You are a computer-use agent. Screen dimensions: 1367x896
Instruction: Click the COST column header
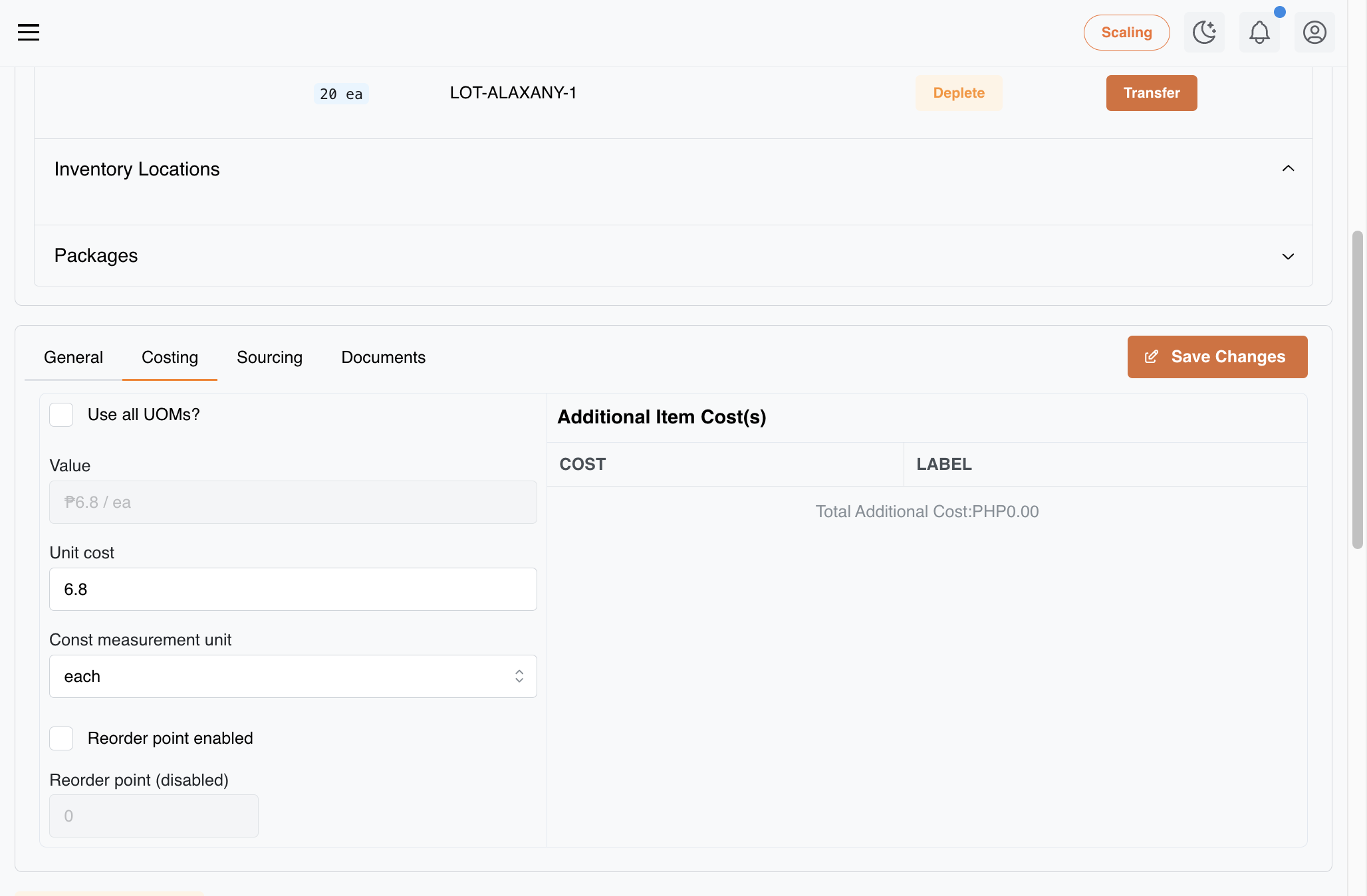[725, 465]
